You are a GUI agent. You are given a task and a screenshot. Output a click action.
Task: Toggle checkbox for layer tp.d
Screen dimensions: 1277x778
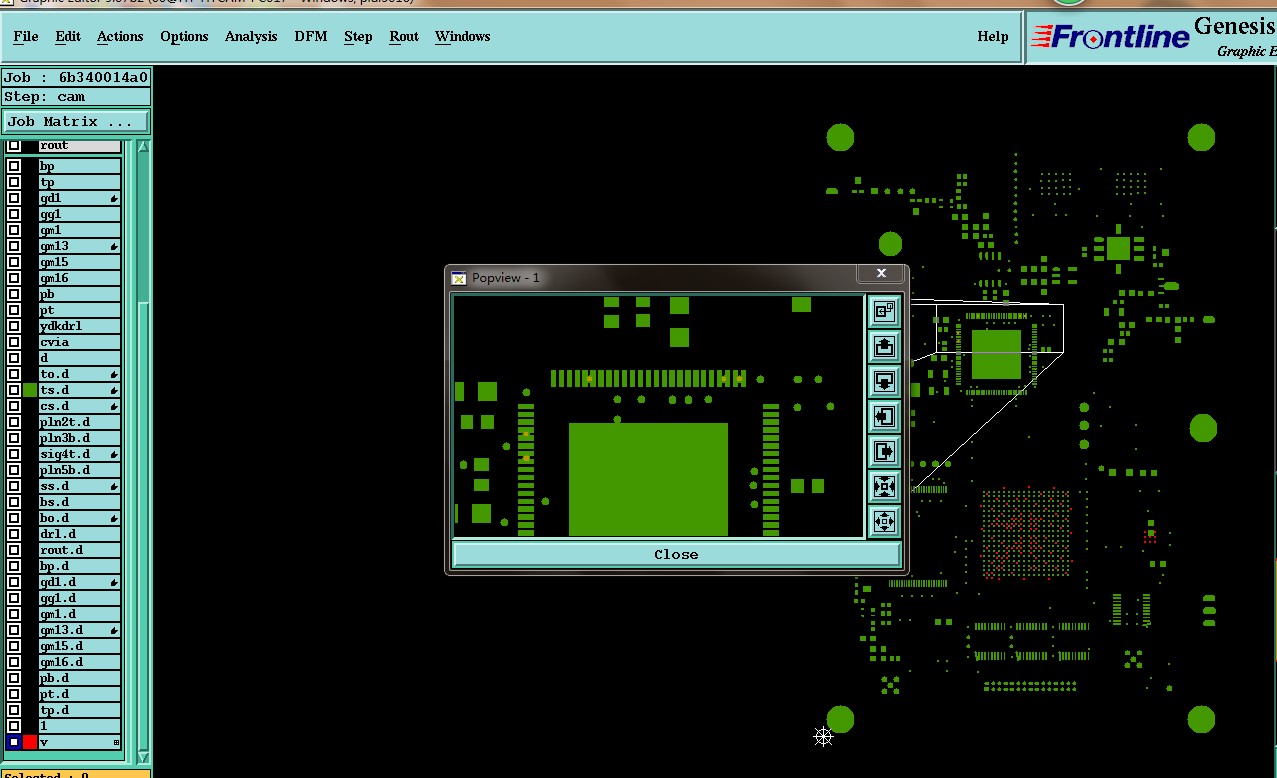click(14, 710)
